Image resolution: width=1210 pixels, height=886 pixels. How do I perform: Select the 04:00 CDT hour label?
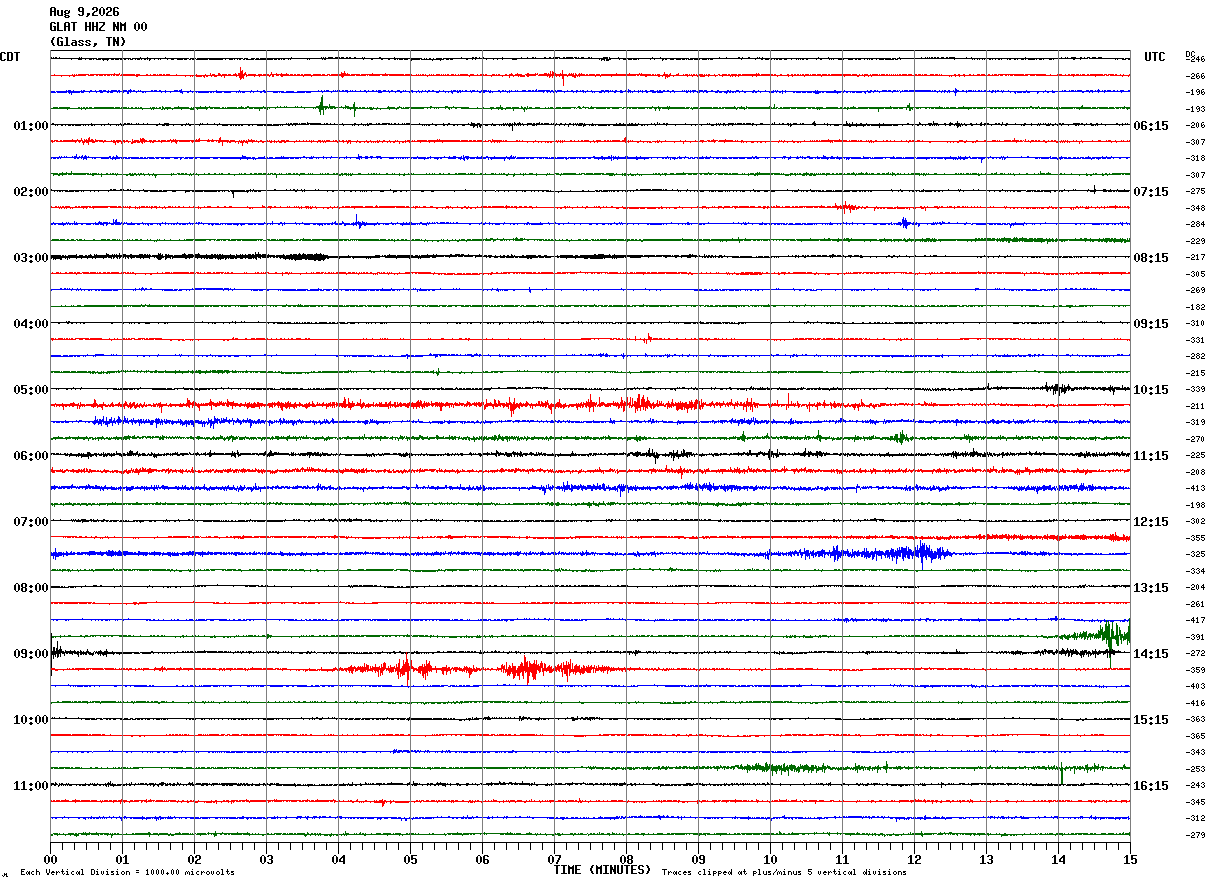click(31, 324)
